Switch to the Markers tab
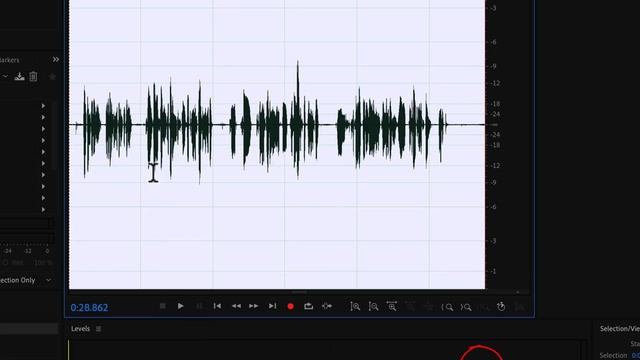 pos(9,60)
